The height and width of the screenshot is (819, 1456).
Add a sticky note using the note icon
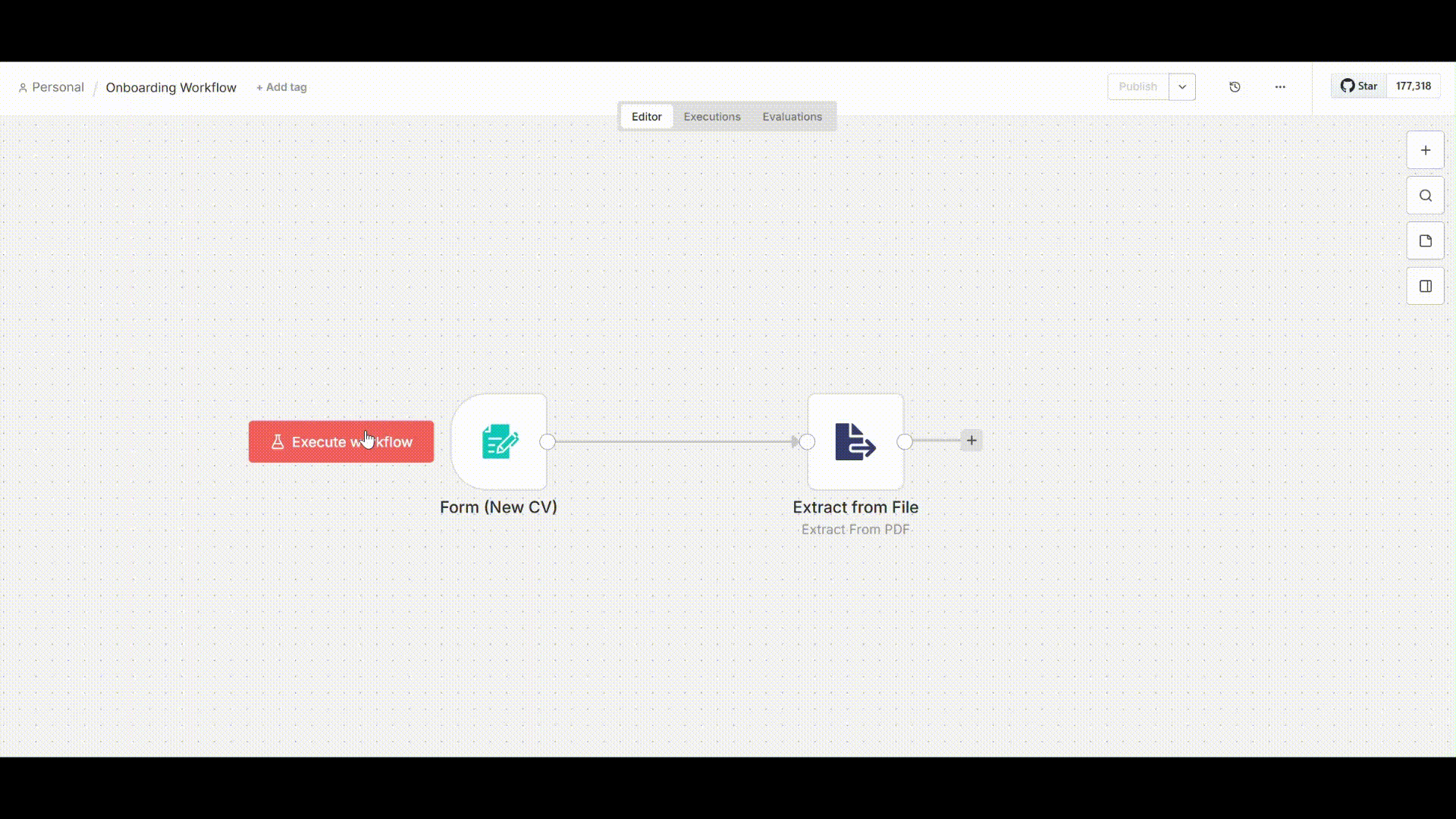click(1425, 241)
